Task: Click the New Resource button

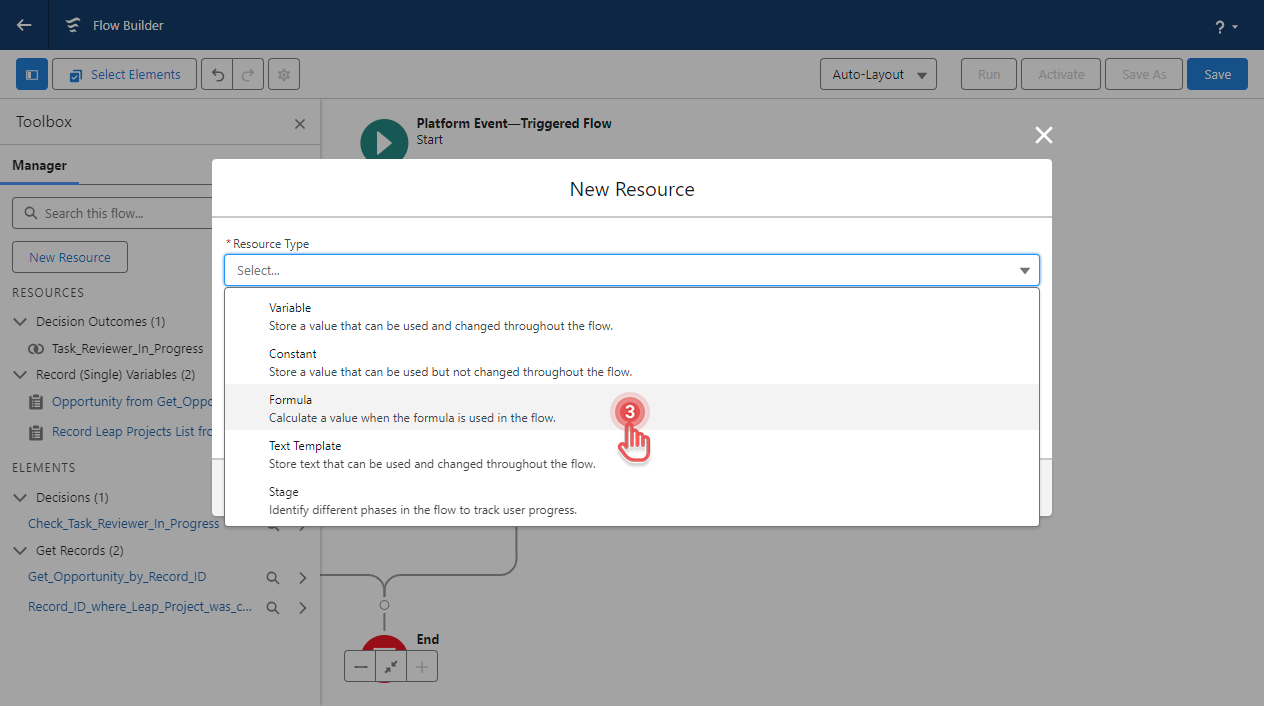Action: (x=69, y=257)
